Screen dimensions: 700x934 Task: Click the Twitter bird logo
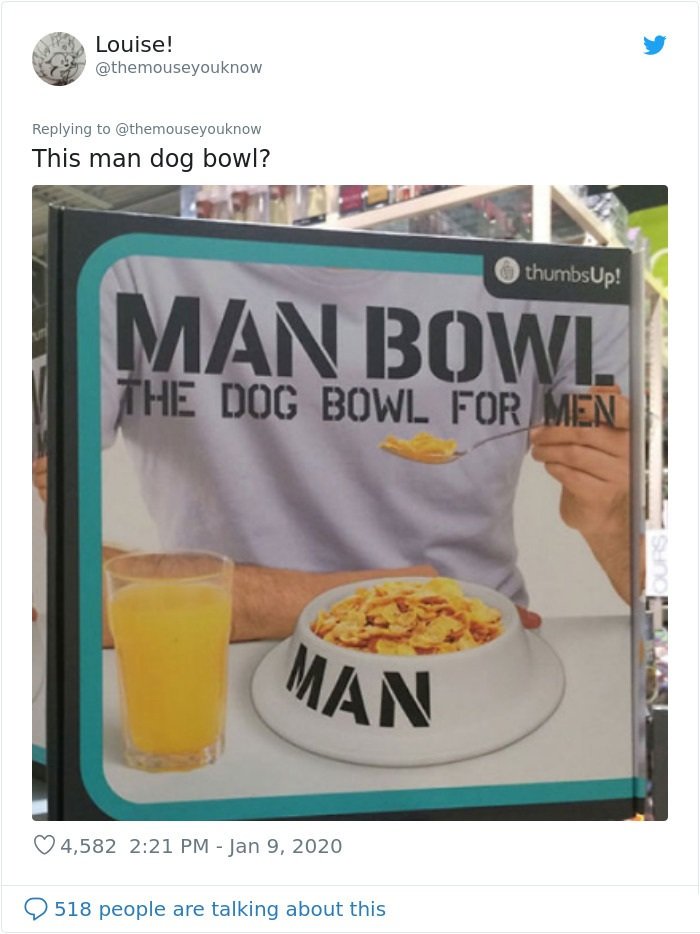click(654, 45)
